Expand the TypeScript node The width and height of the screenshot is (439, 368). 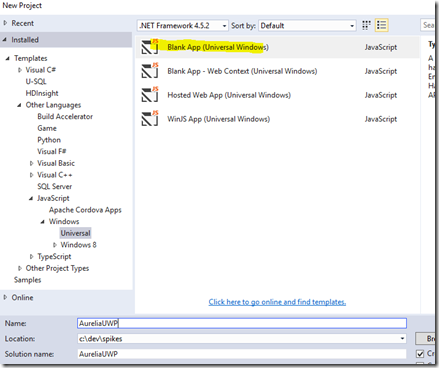point(31,257)
